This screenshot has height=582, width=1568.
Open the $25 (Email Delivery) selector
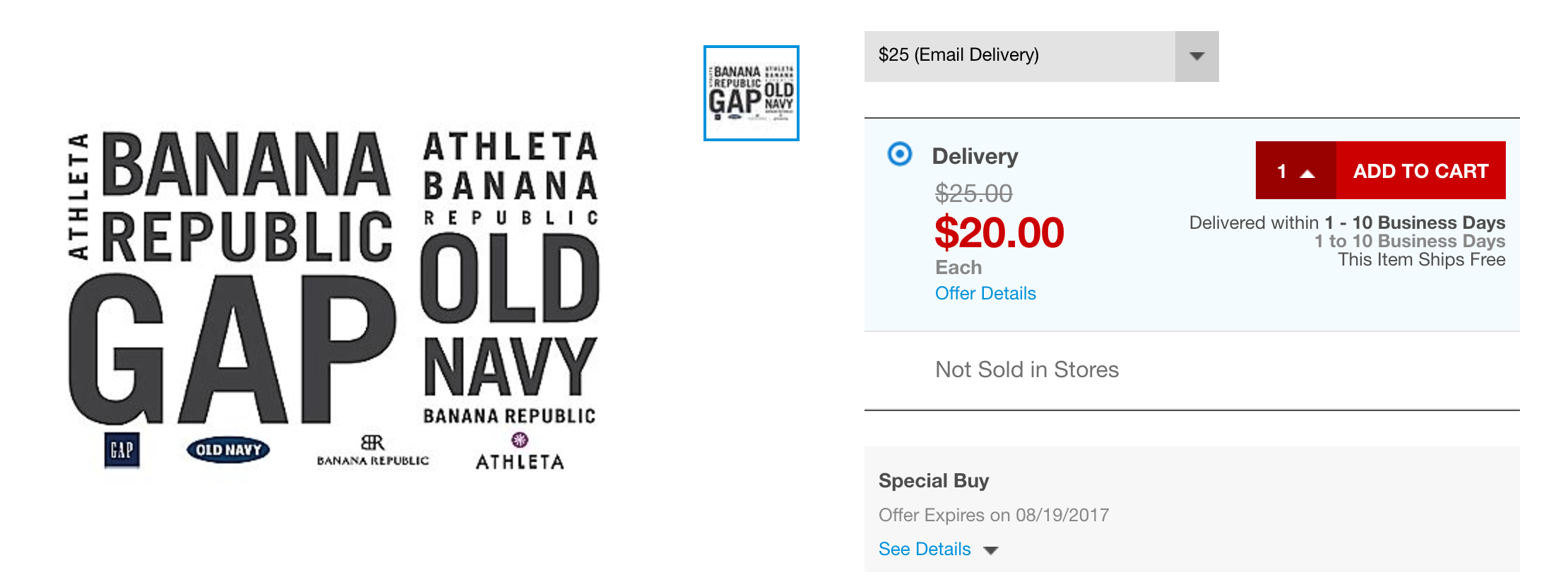pos(1020,57)
